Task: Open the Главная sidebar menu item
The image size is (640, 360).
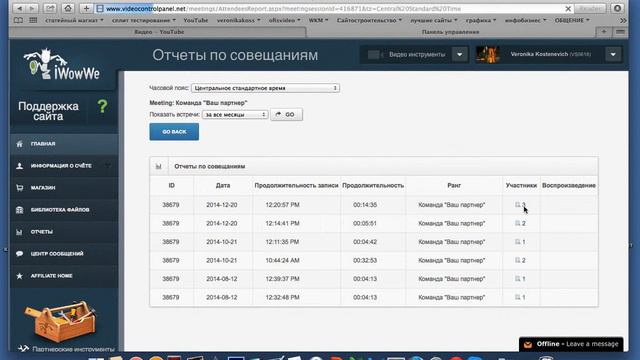Action: pyautogui.click(x=64, y=144)
